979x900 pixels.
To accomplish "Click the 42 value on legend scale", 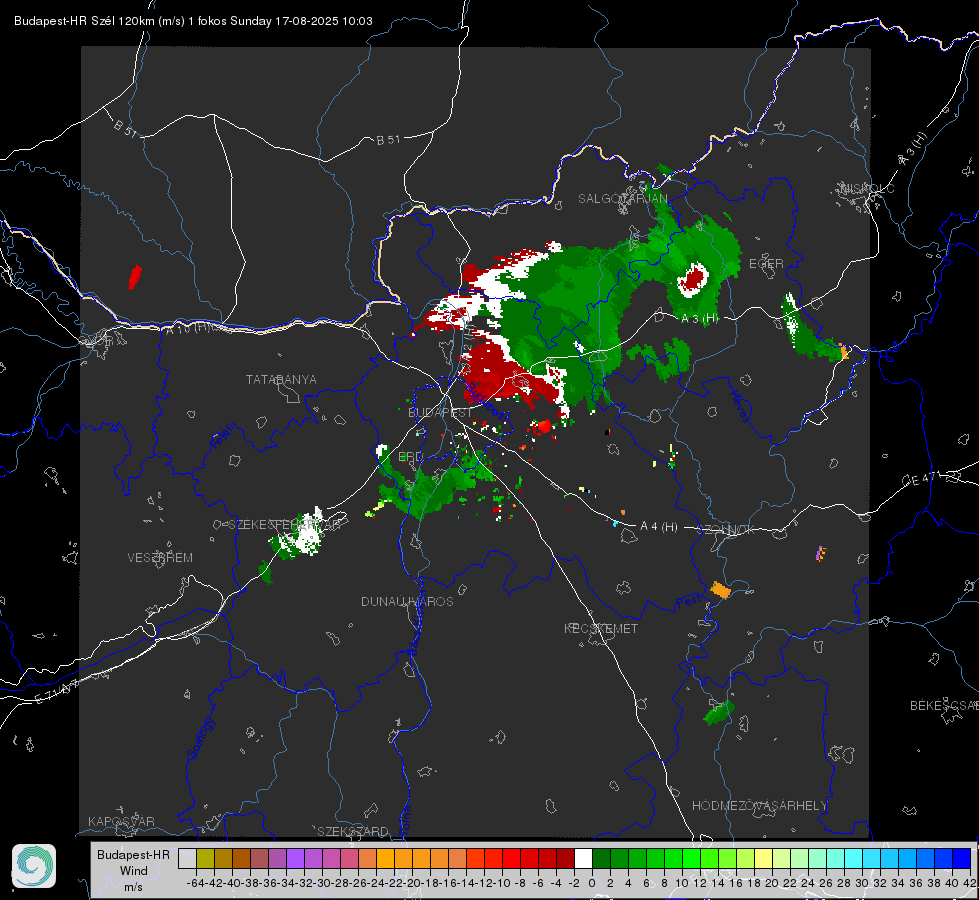I will pos(970,883).
